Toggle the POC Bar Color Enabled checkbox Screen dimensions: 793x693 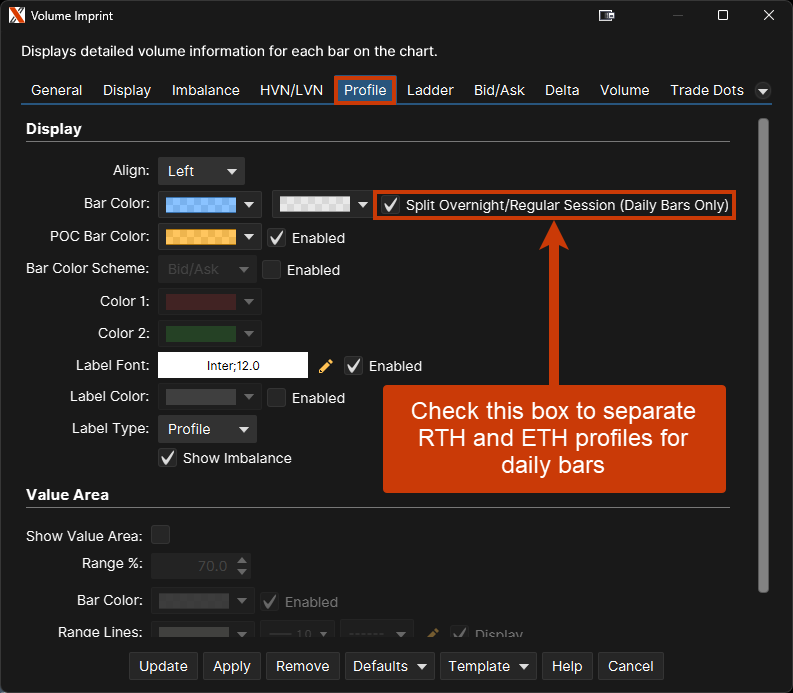point(277,238)
